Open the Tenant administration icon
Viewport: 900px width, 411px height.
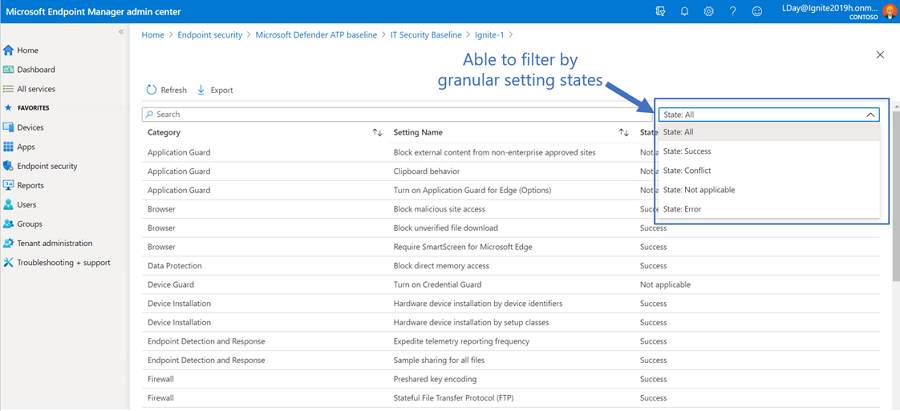pos(9,243)
